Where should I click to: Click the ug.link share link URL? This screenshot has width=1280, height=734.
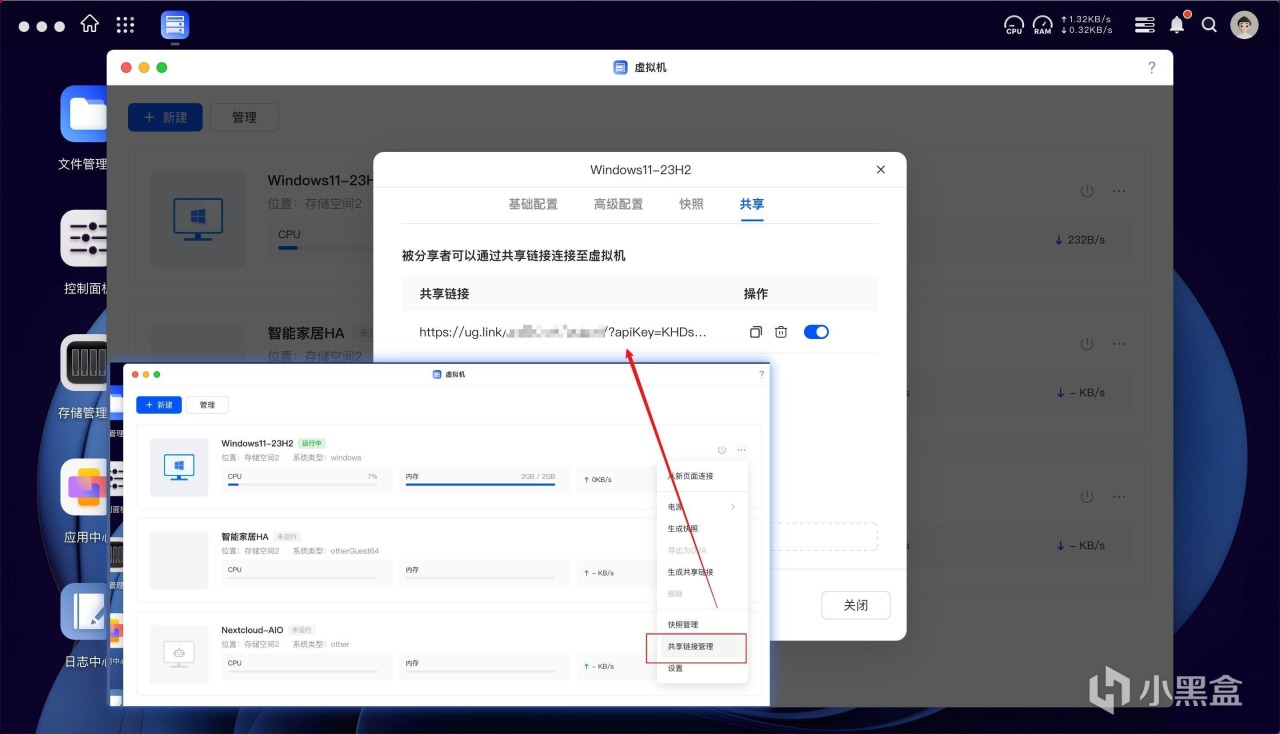tap(563, 332)
